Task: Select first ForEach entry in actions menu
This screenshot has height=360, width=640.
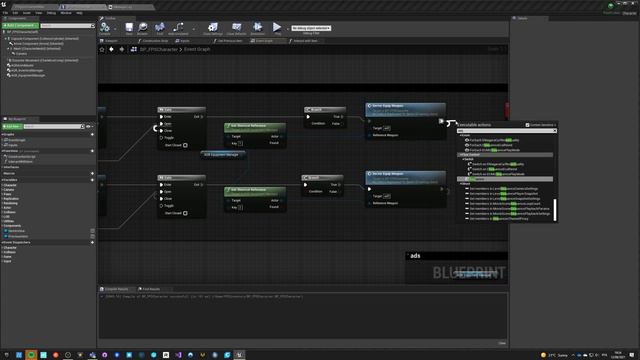Action: coord(493,140)
